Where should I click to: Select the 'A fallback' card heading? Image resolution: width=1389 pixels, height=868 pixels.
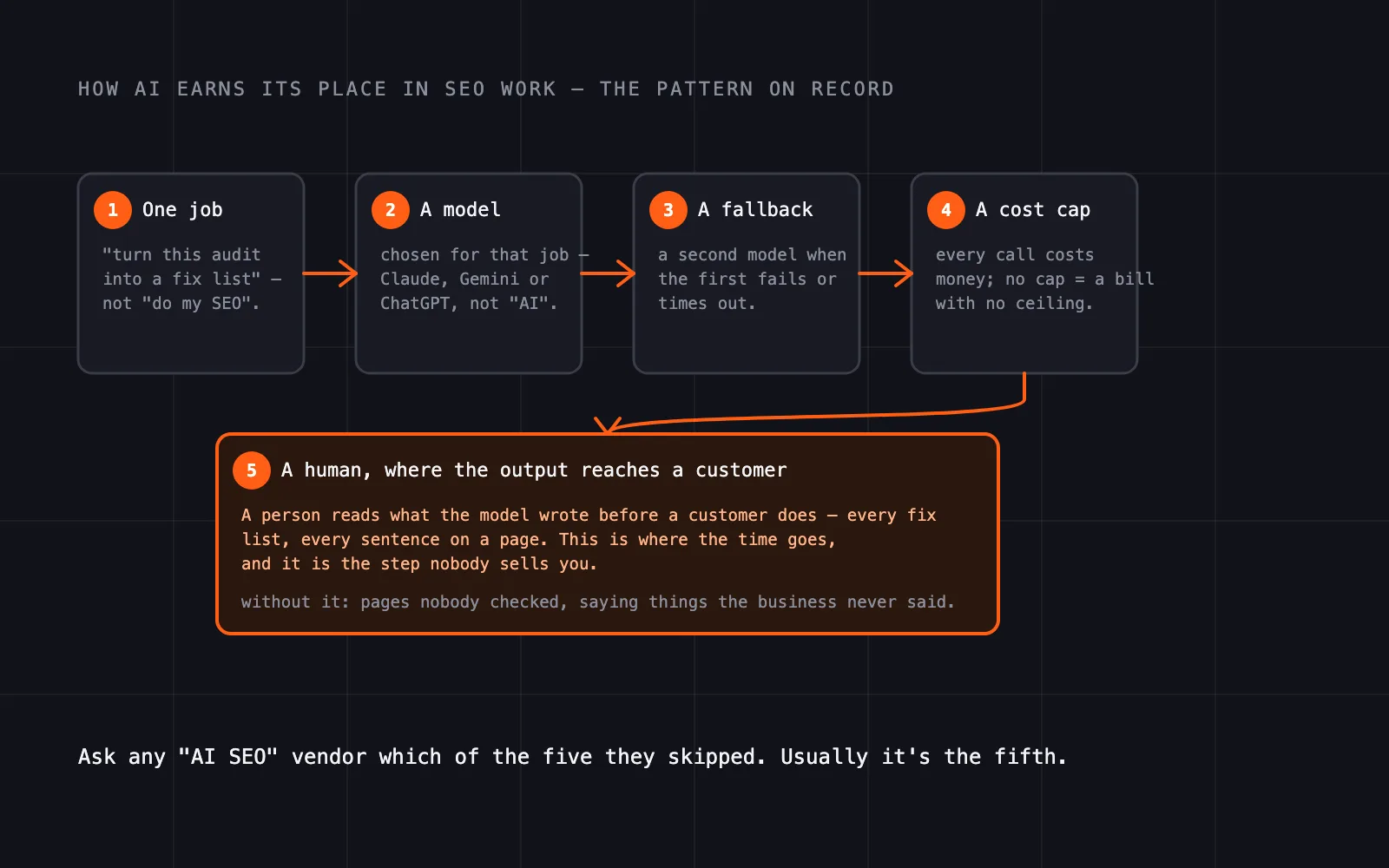[755, 210]
